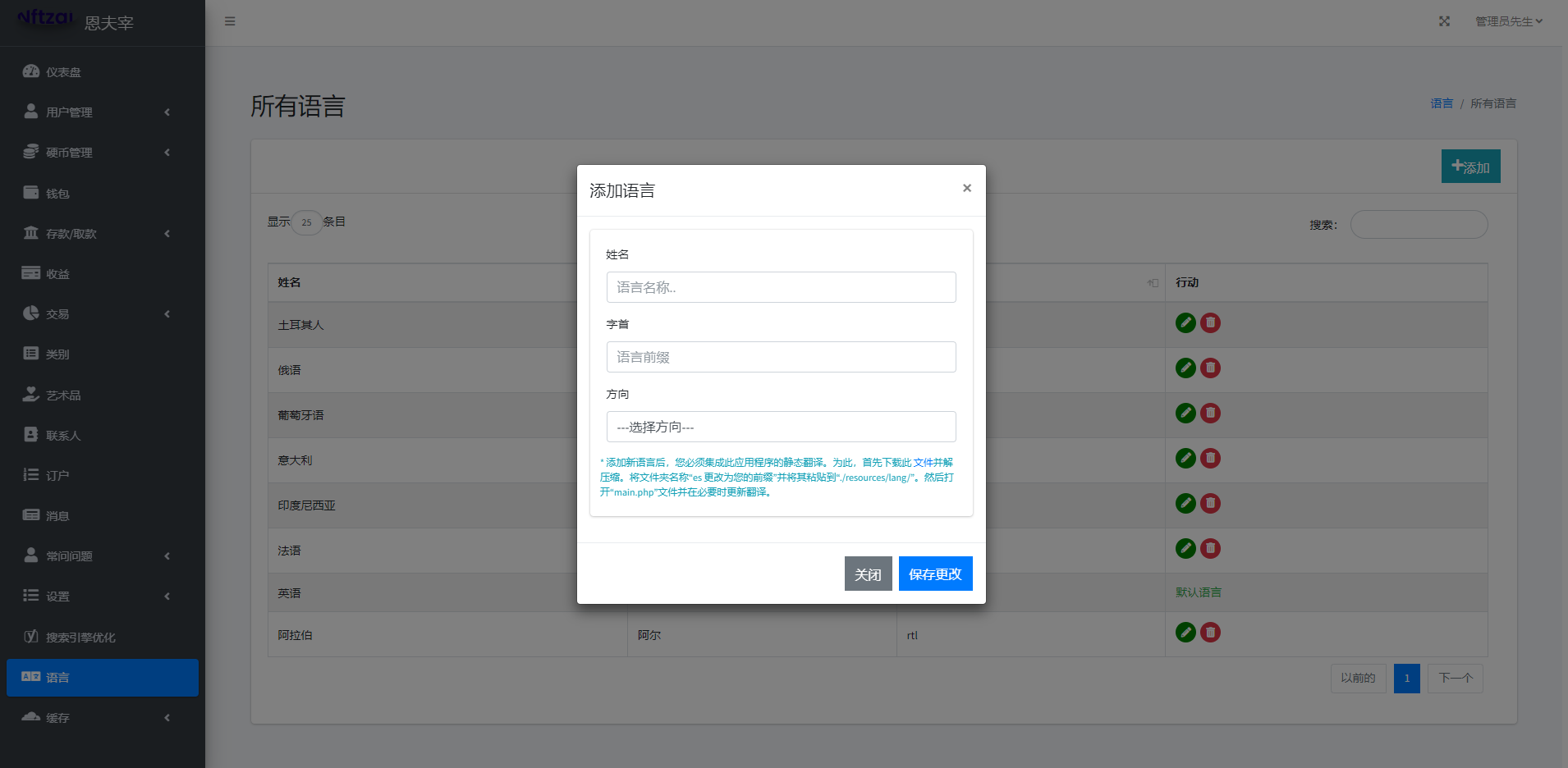The image size is (1568, 768).
Task: Click the 订户 subscribers sidebar icon
Action: tap(30, 475)
